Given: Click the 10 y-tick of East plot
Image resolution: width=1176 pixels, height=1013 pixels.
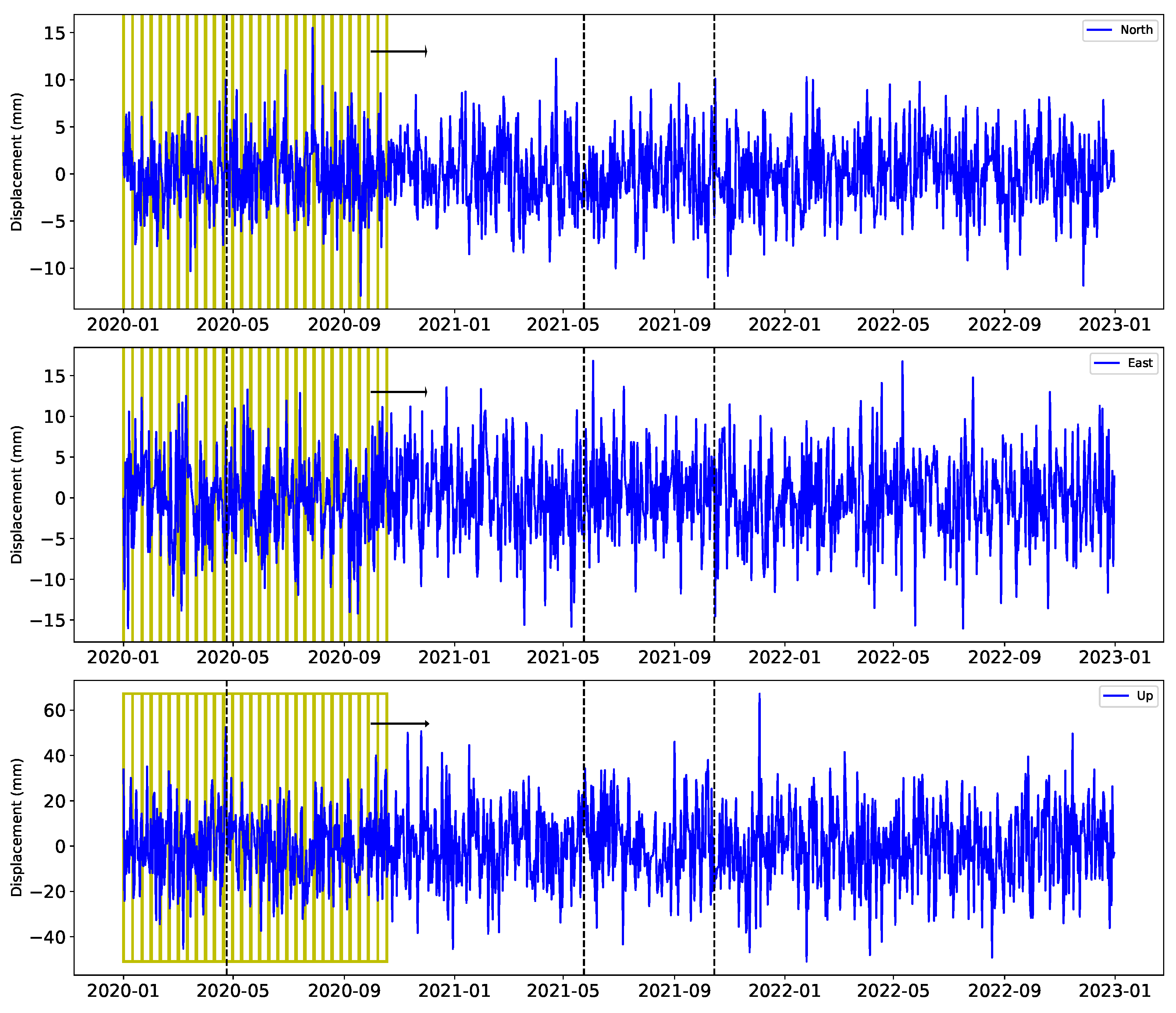Looking at the screenshot, I should click(55, 417).
